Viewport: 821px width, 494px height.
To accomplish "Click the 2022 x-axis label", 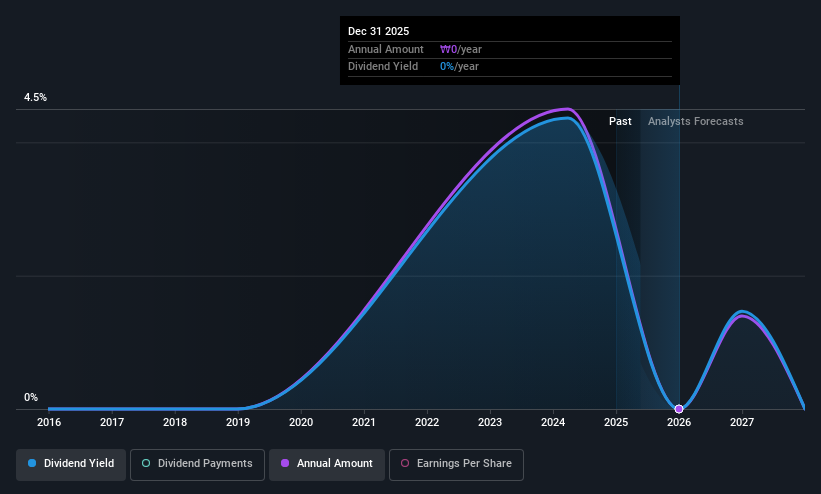I will click(x=427, y=422).
